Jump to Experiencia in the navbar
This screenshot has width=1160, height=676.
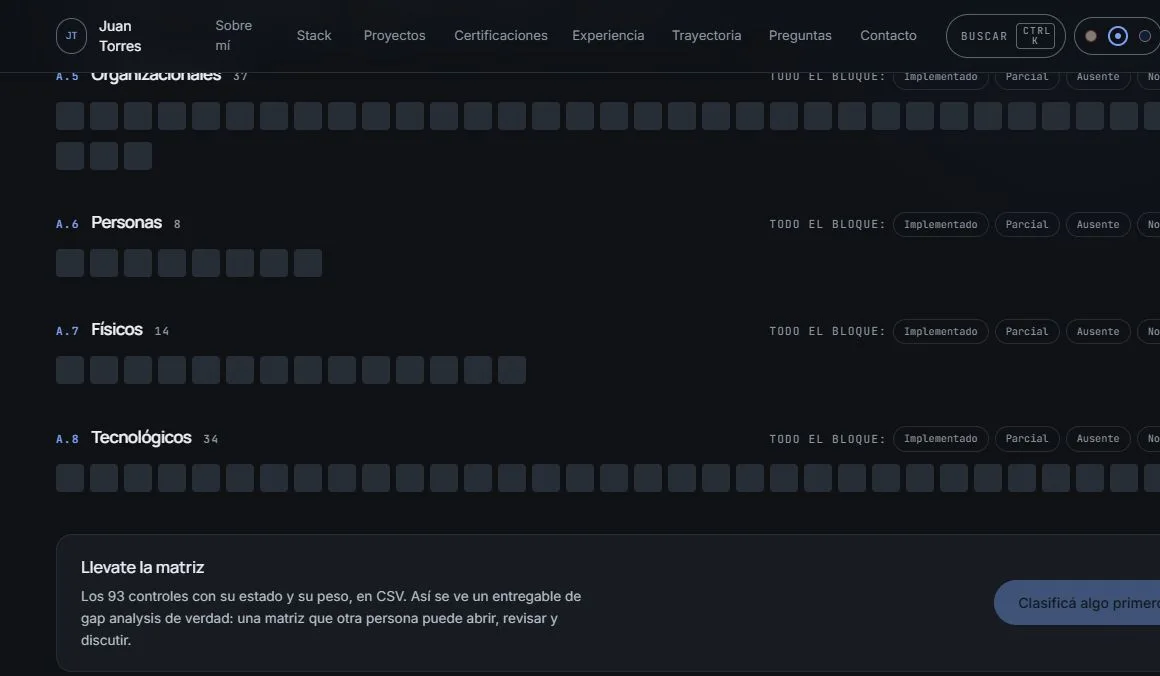[x=608, y=36]
